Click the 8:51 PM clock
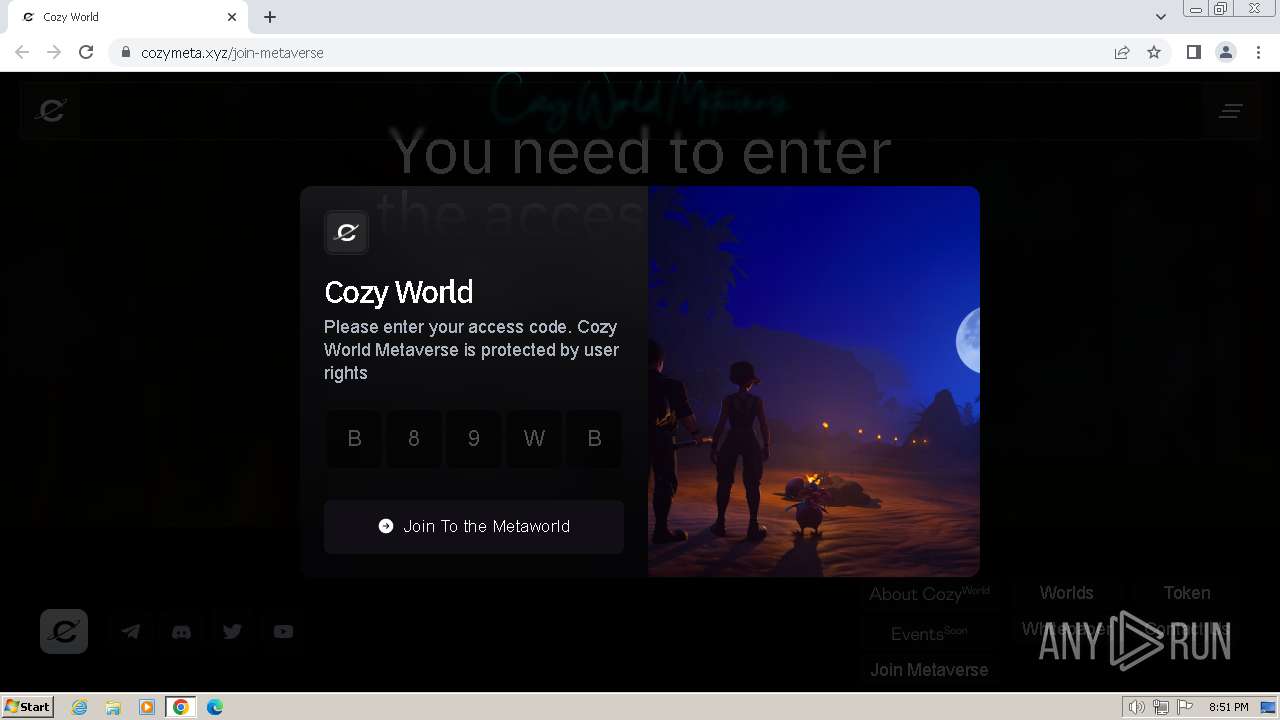This screenshot has width=1280, height=720. tap(1228, 707)
